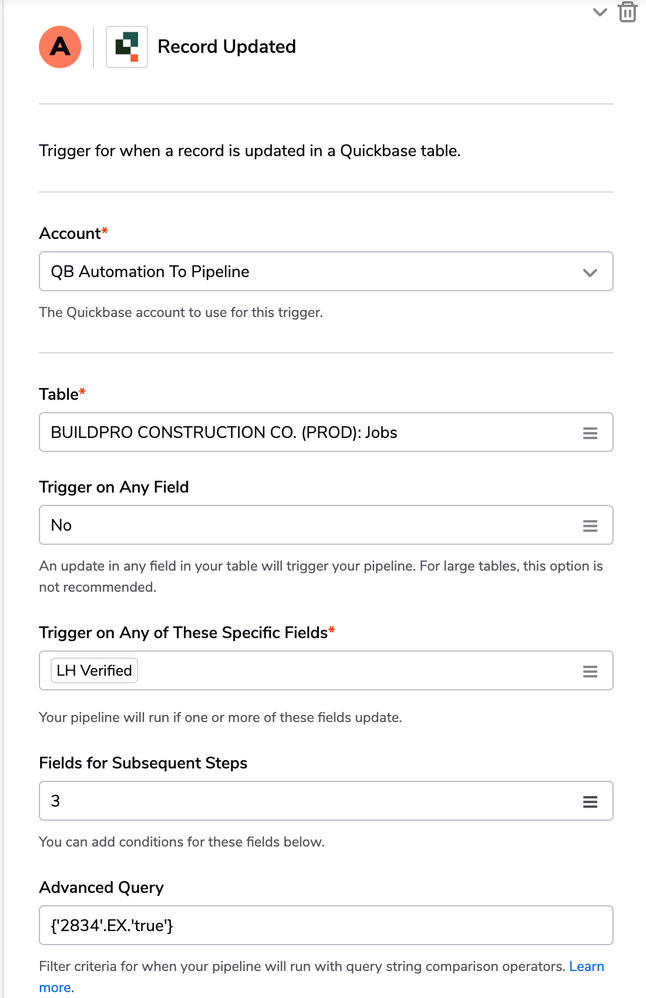Collapse the step using the top chevron
This screenshot has width=646, height=998.
click(x=600, y=11)
